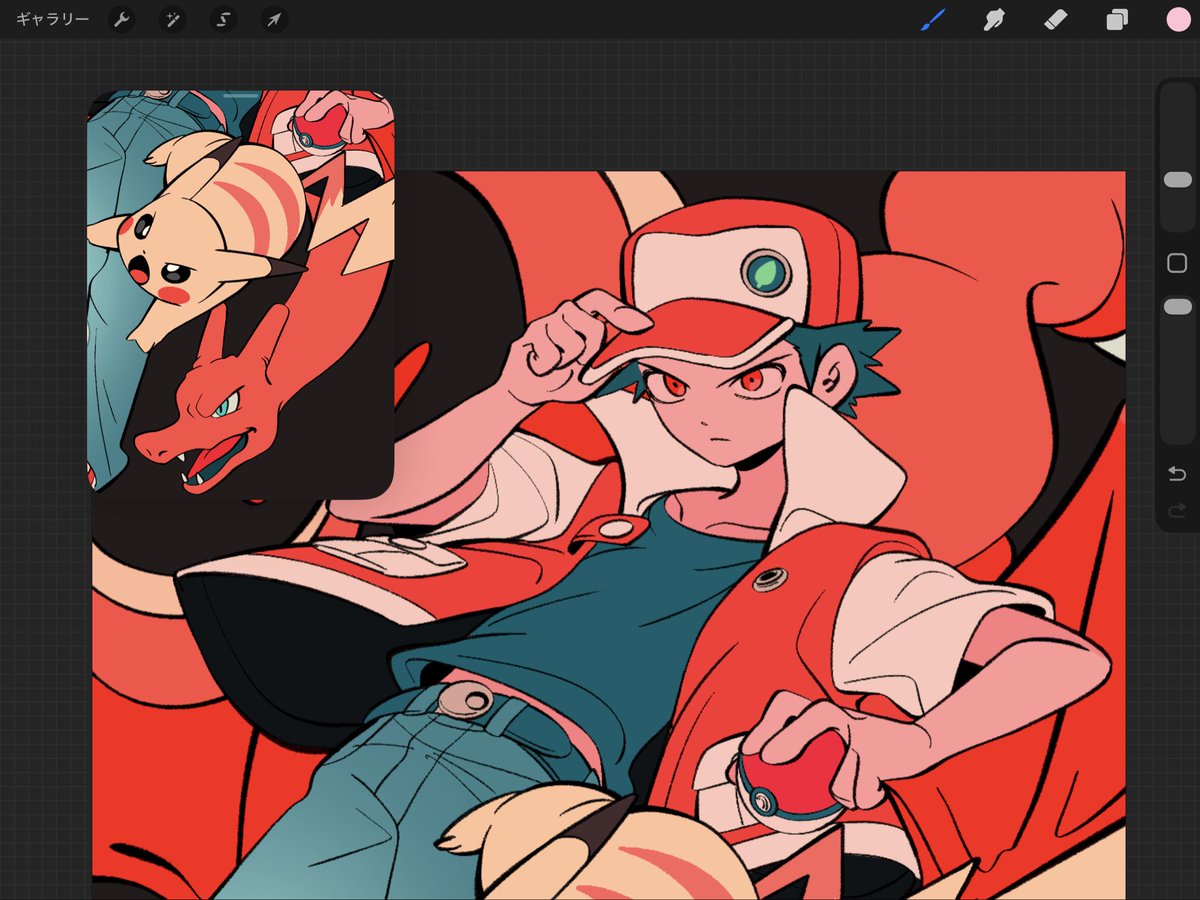Open the pink active color swatch

coord(1177,19)
